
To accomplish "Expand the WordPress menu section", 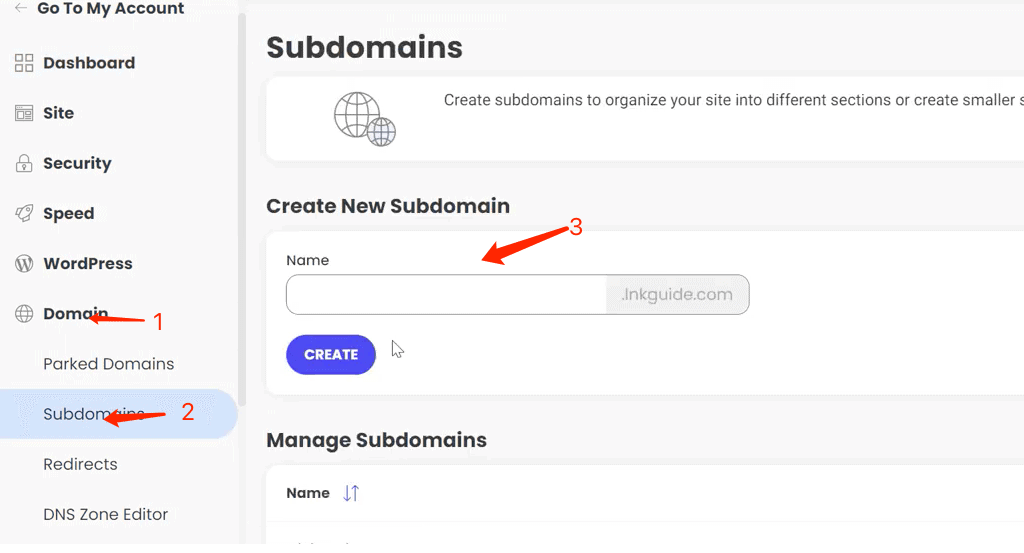I will point(88,264).
